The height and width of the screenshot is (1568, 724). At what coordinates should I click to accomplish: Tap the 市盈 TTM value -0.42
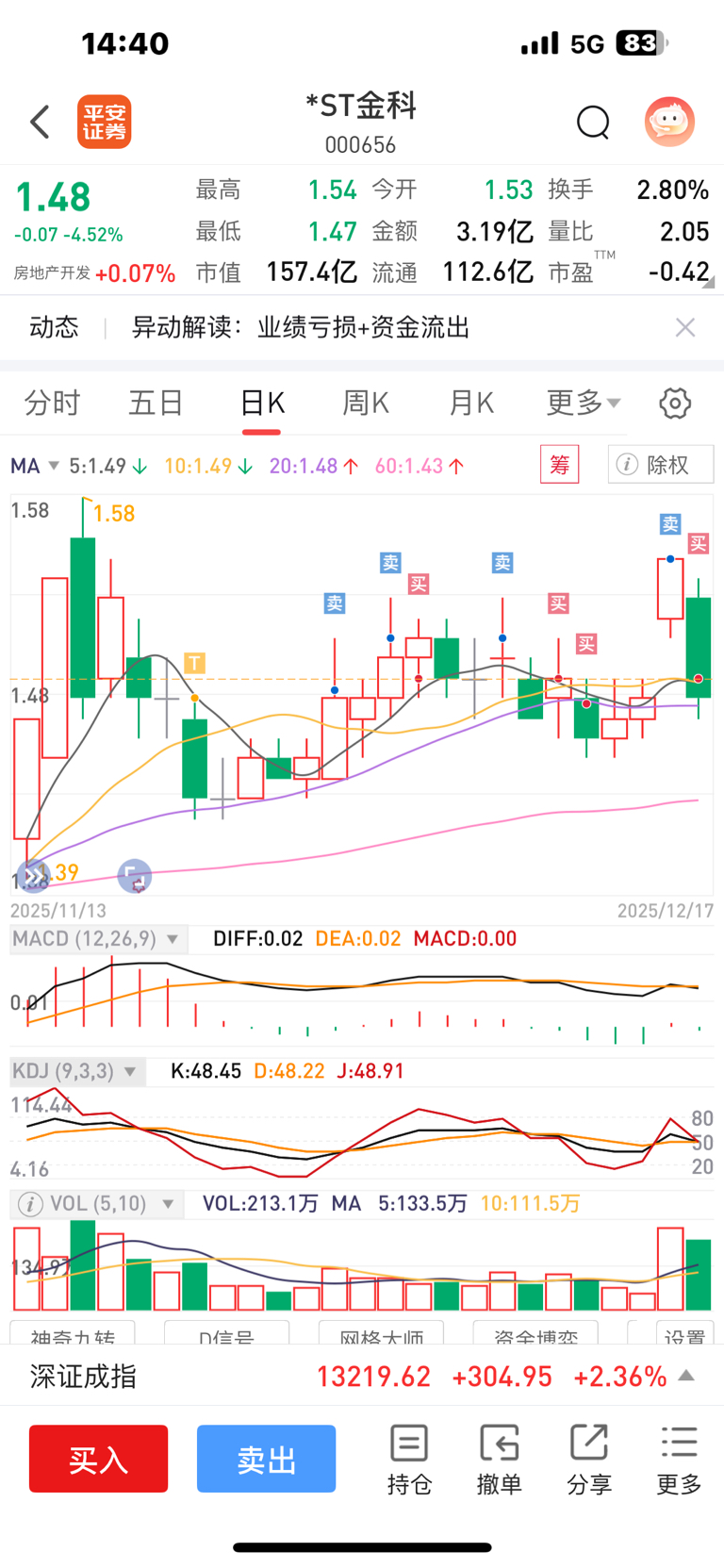click(679, 272)
